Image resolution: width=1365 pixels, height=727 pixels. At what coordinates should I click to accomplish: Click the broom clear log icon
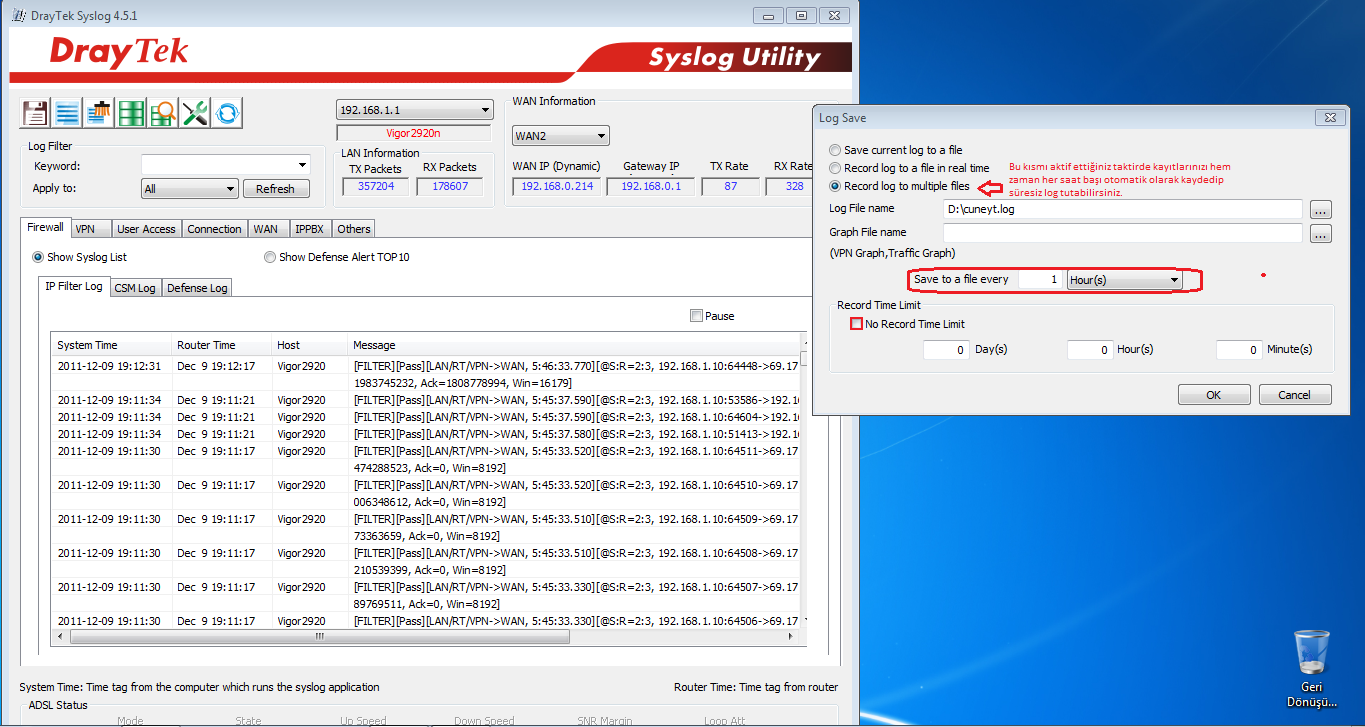99,113
